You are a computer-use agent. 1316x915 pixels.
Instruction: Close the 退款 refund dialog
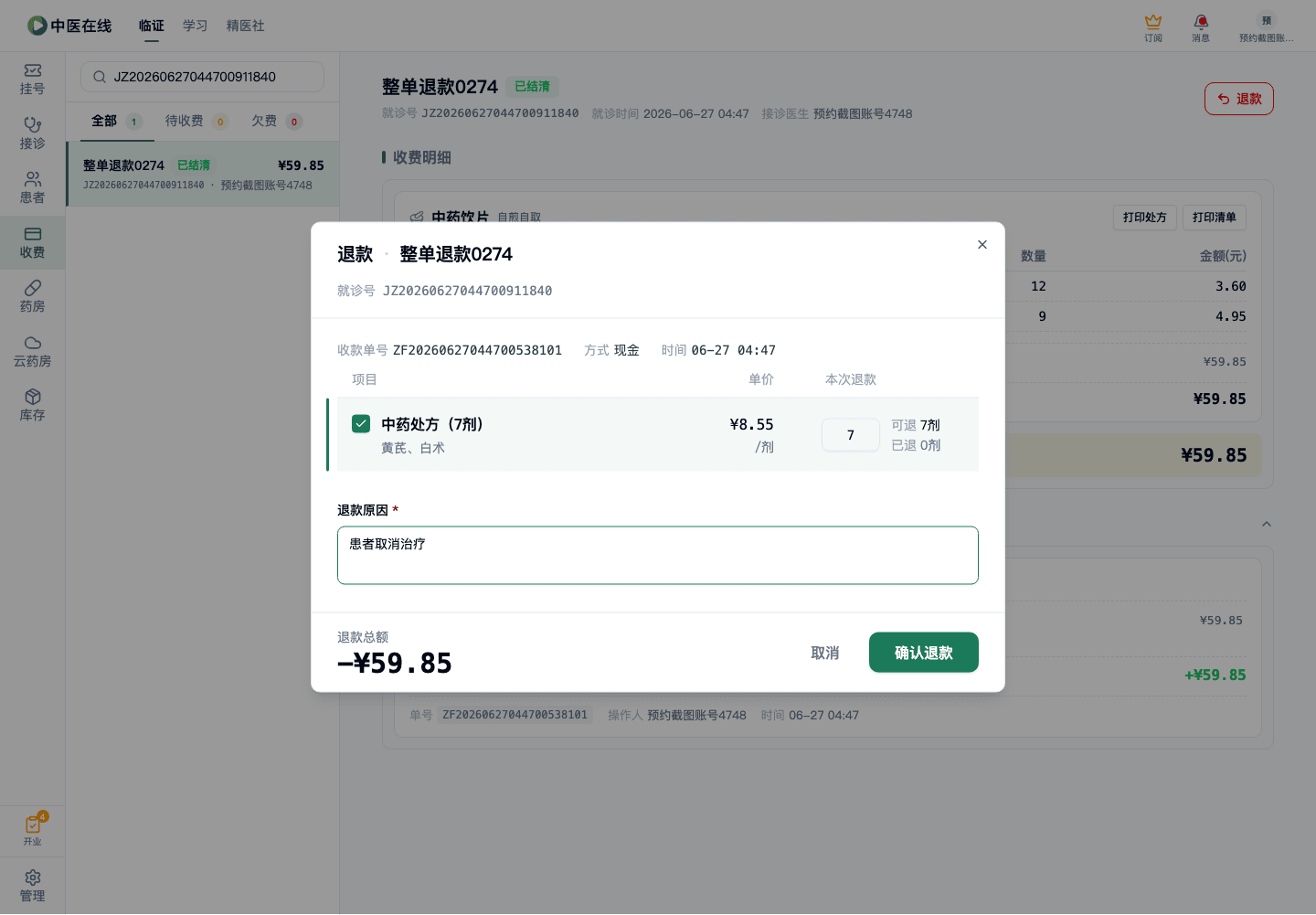pyautogui.click(x=982, y=244)
